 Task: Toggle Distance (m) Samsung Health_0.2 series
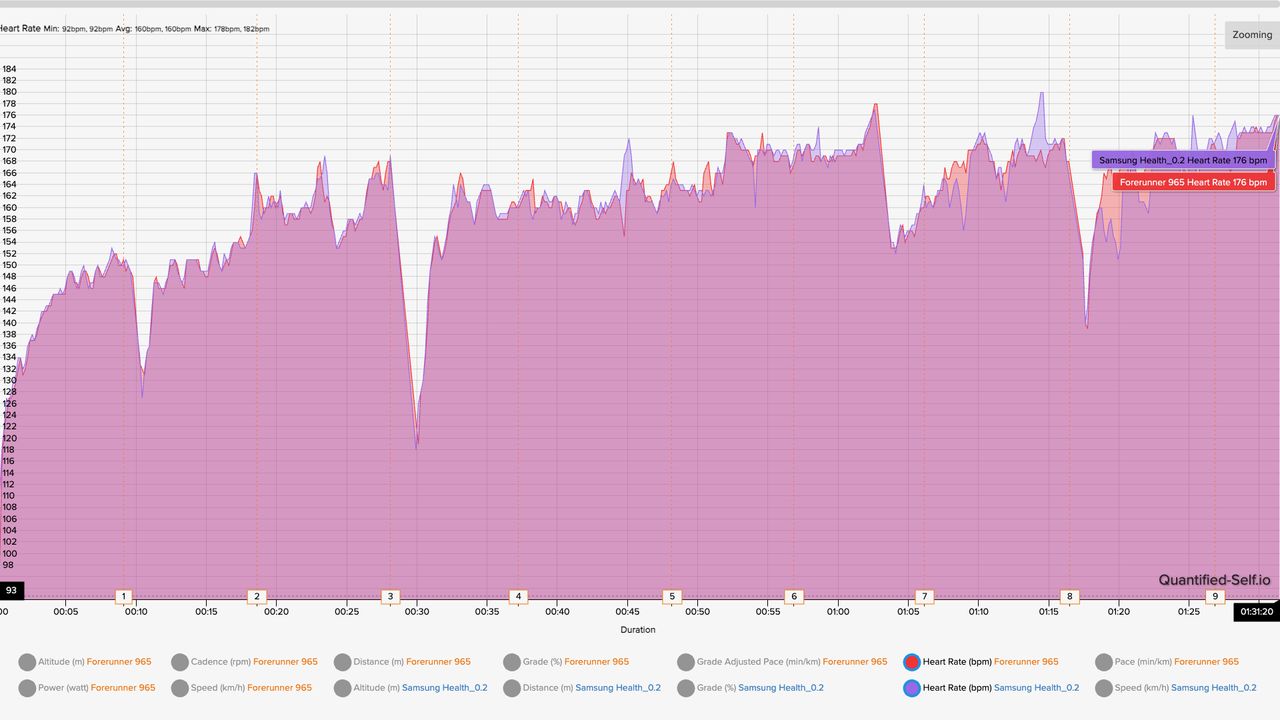pyautogui.click(x=581, y=688)
